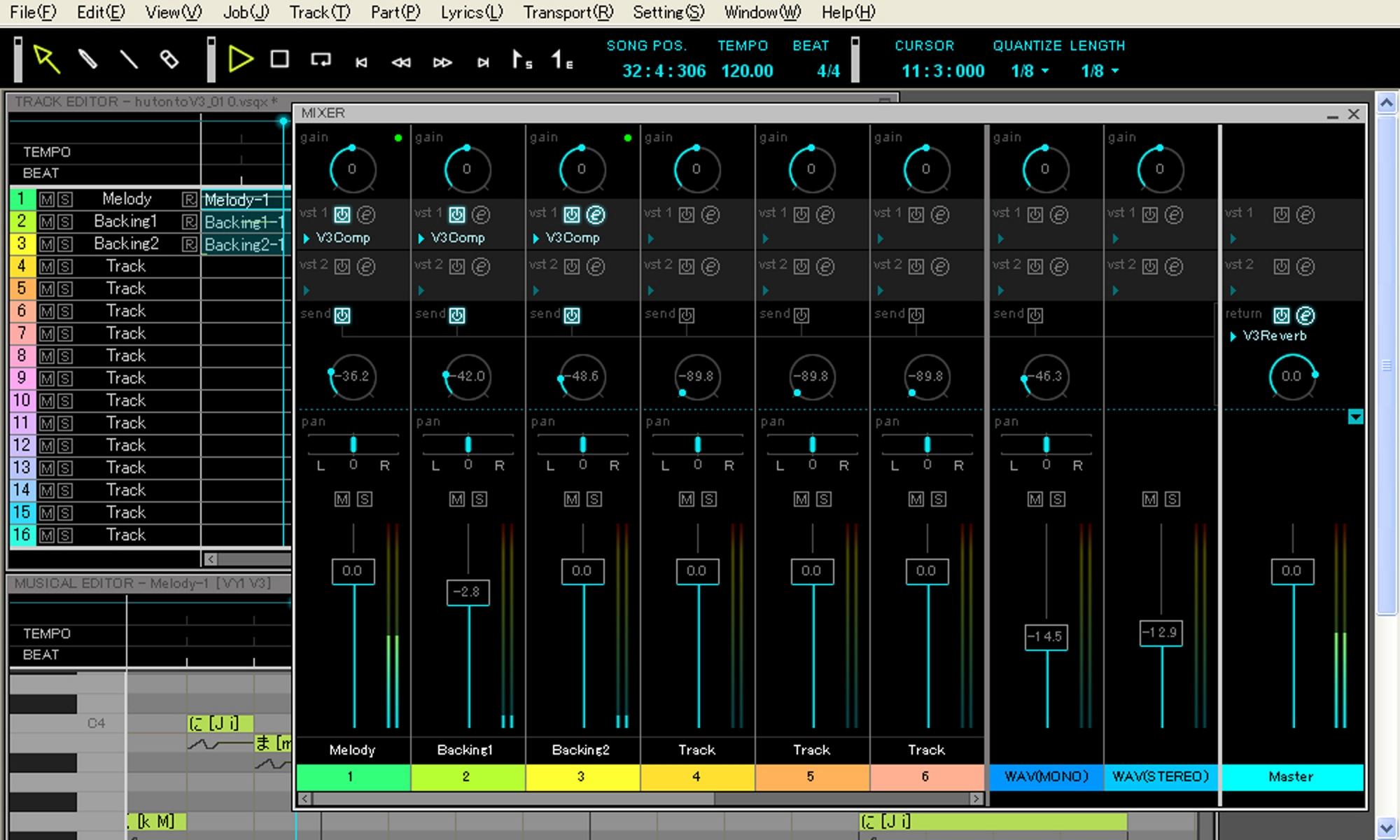Select Backing1-1 part in track editor
1400x840 pixels.
point(245,223)
